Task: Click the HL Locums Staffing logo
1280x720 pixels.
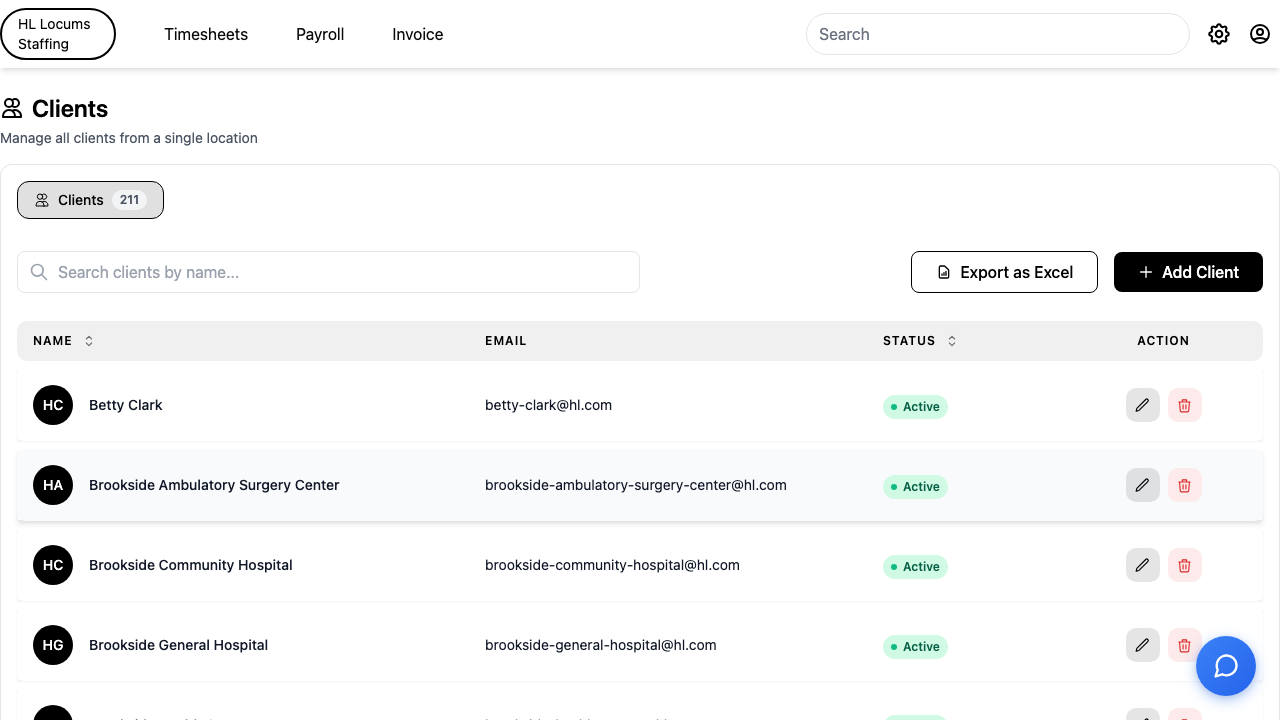Action: click(x=58, y=34)
